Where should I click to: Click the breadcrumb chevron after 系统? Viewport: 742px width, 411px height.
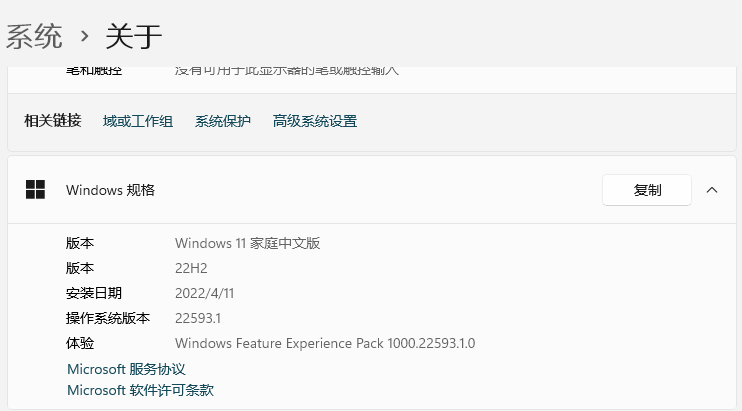pos(84,37)
